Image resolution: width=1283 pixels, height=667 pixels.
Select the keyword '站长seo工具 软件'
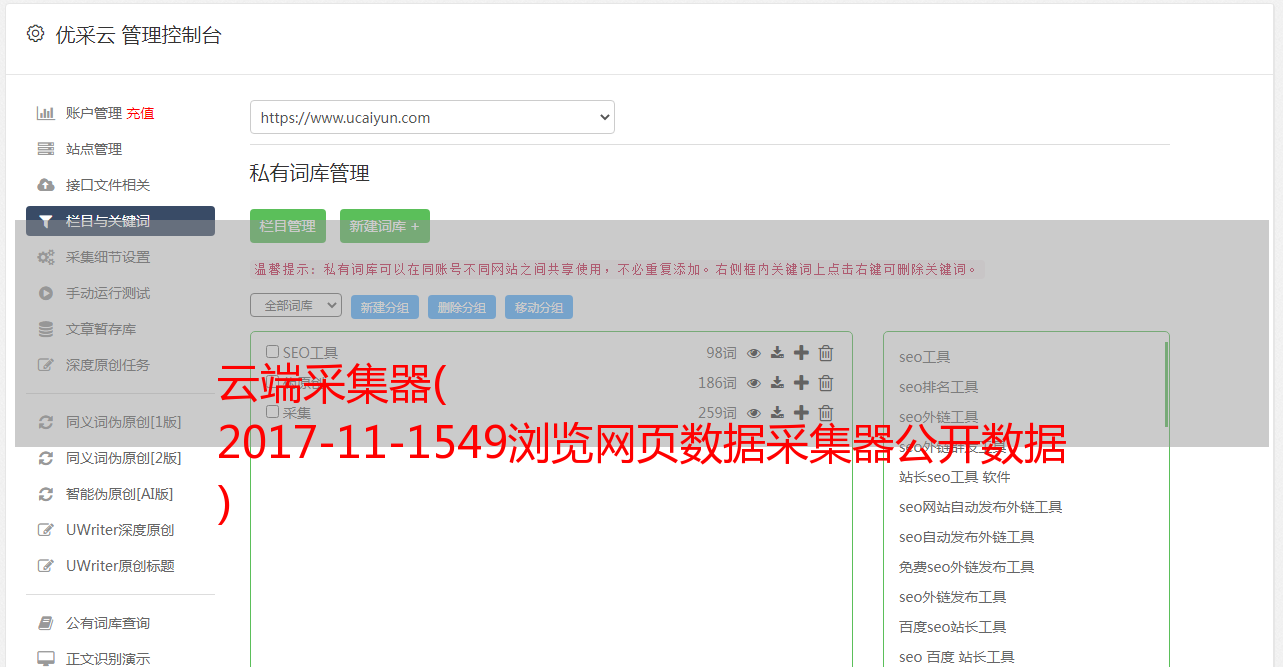coord(955,477)
